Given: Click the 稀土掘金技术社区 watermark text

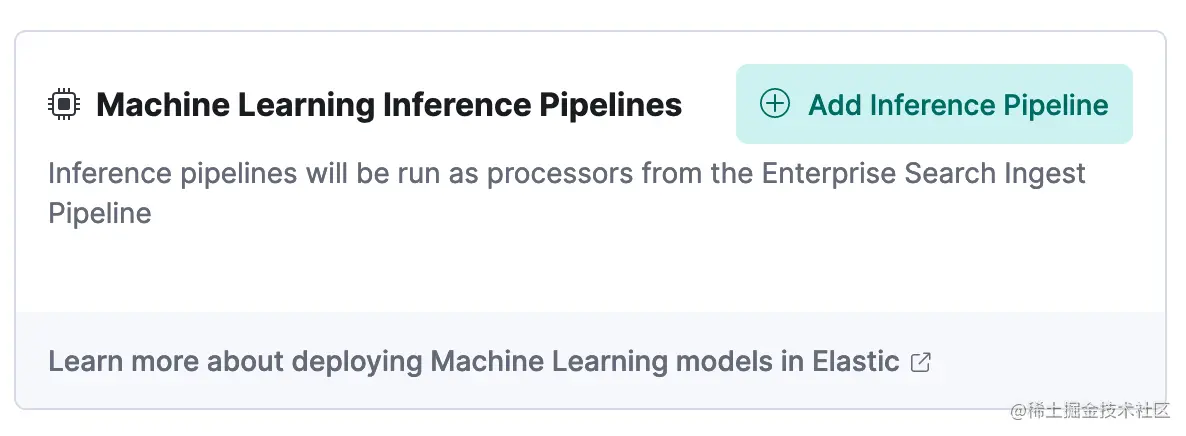Looking at the screenshot, I should [1090, 411].
